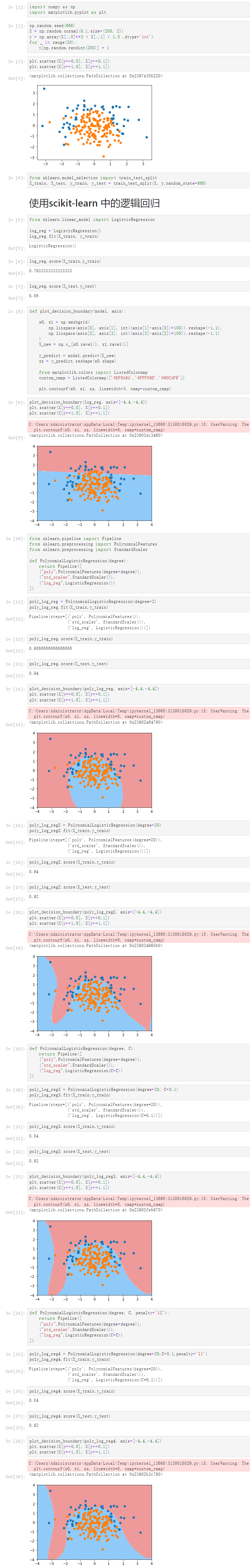Select the In [4] train_test_split cell
Screen dimensions: 250x1568
point(139,180)
